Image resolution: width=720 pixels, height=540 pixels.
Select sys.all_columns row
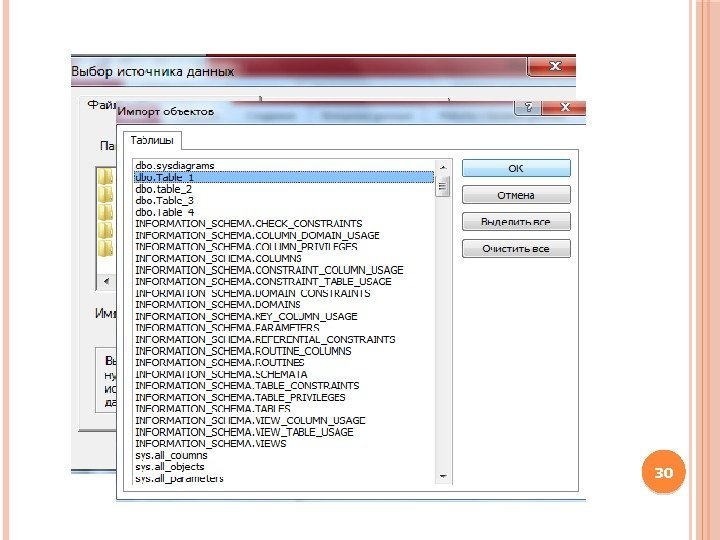tap(284, 455)
